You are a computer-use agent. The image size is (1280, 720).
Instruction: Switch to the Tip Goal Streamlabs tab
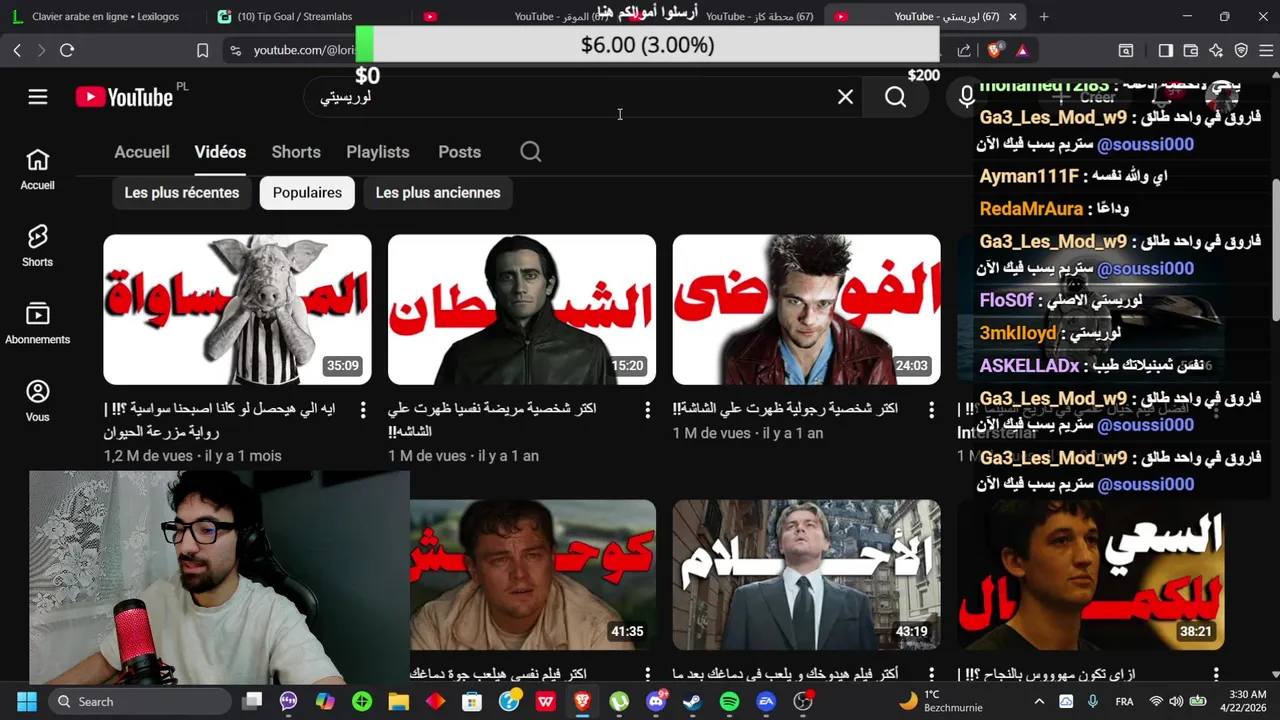tap(296, 16)
